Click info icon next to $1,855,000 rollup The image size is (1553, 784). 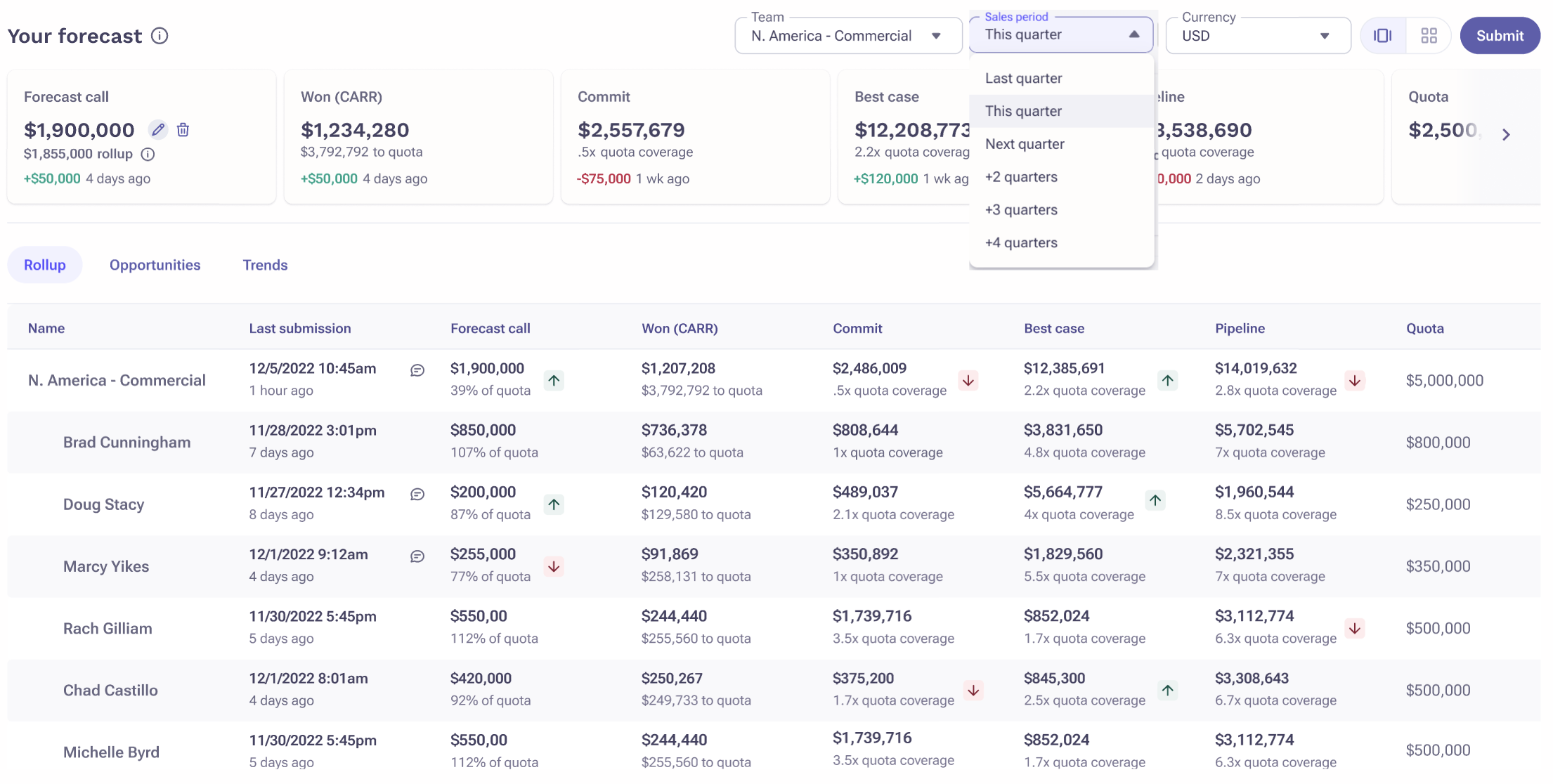148,155
